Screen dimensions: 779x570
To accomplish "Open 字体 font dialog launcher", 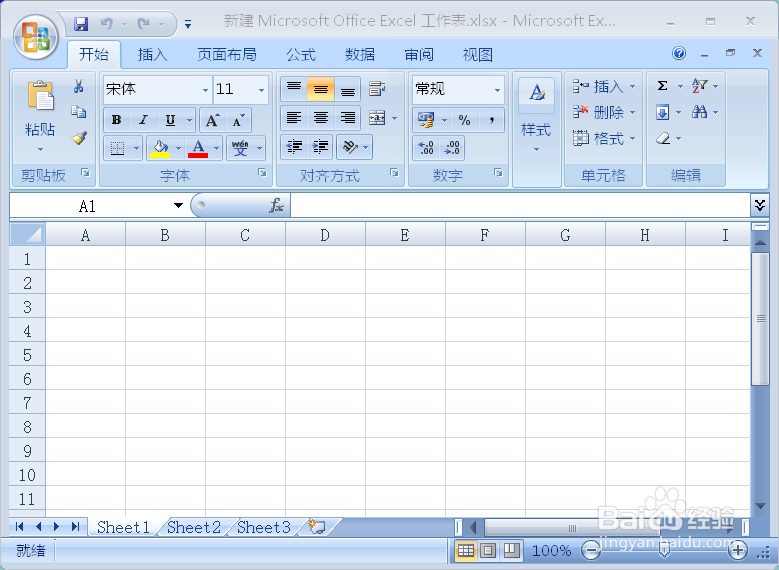I will (262, 172).
